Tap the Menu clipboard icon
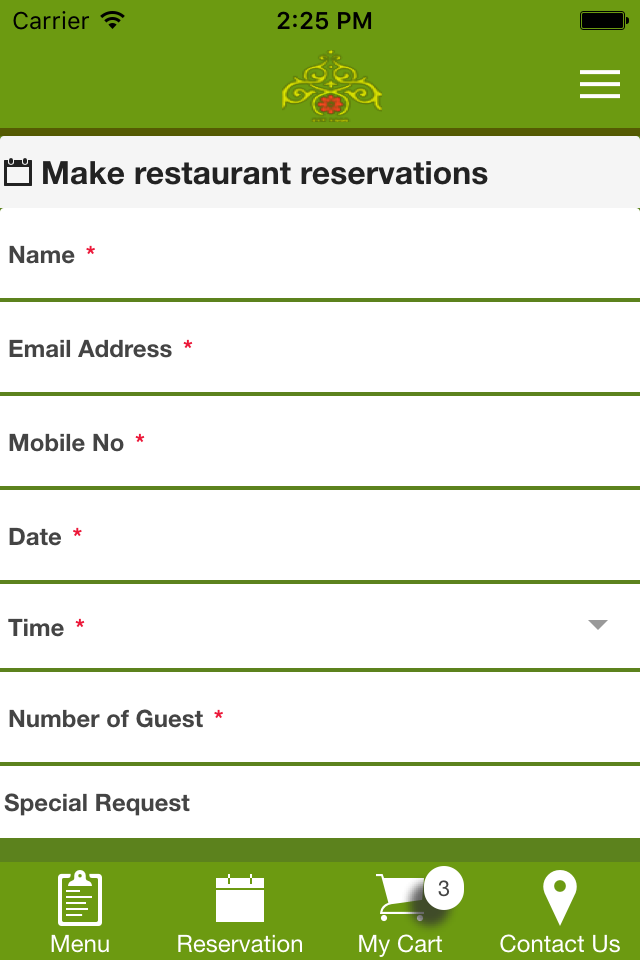The height and width of the screenshot is (960, 640). pos(80,897)
